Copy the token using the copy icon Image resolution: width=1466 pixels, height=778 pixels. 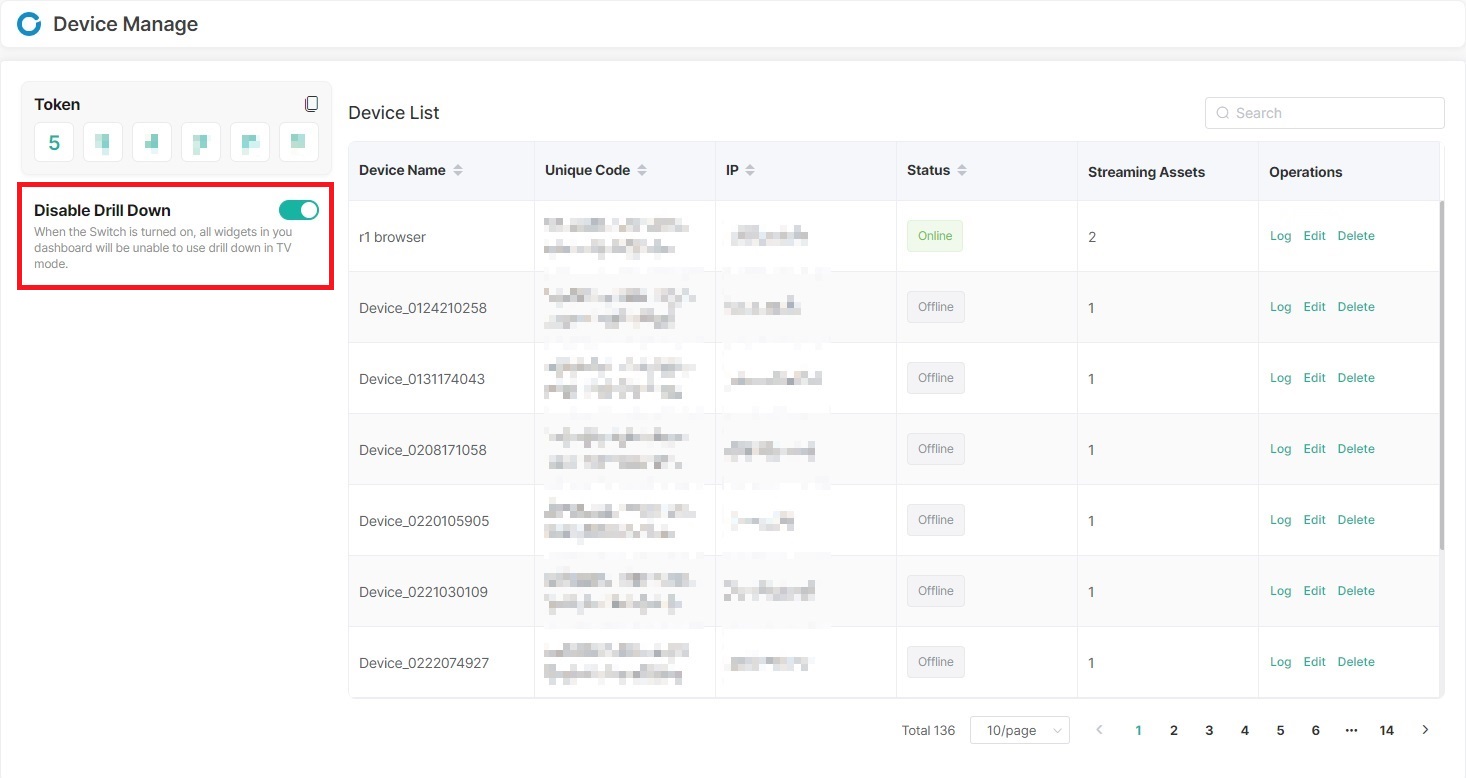[x=311, y=104]
